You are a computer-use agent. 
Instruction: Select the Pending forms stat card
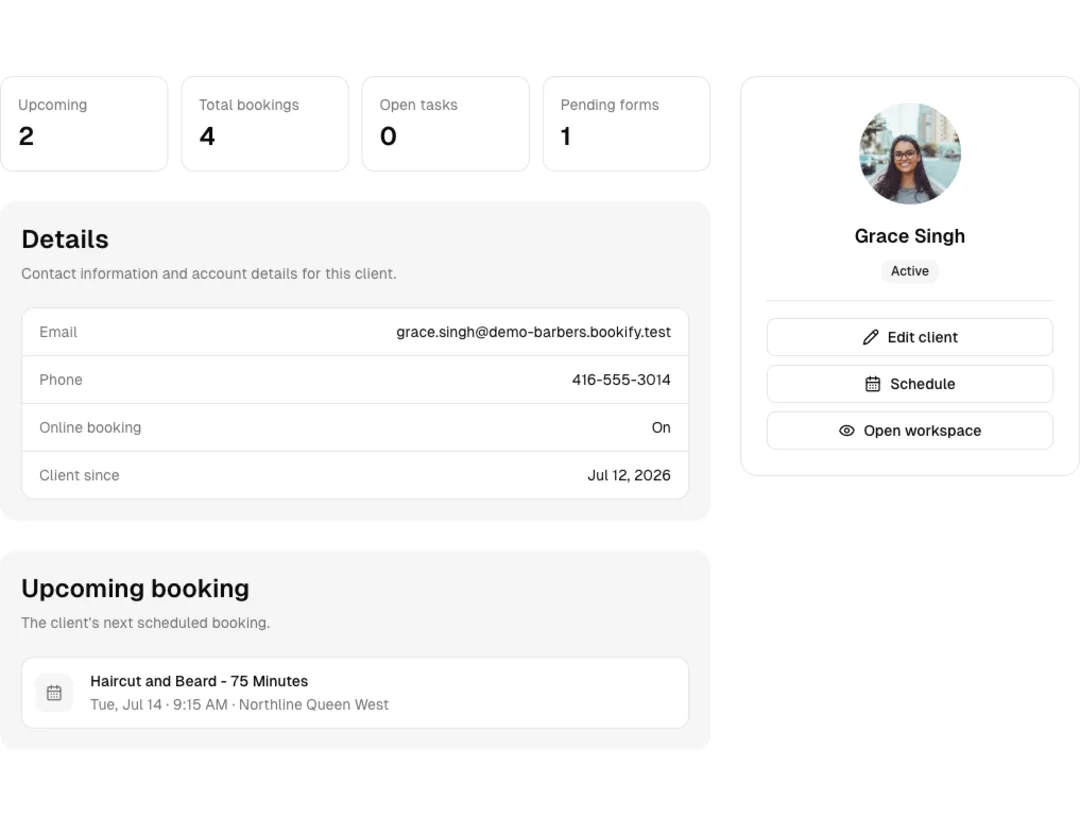626,123
